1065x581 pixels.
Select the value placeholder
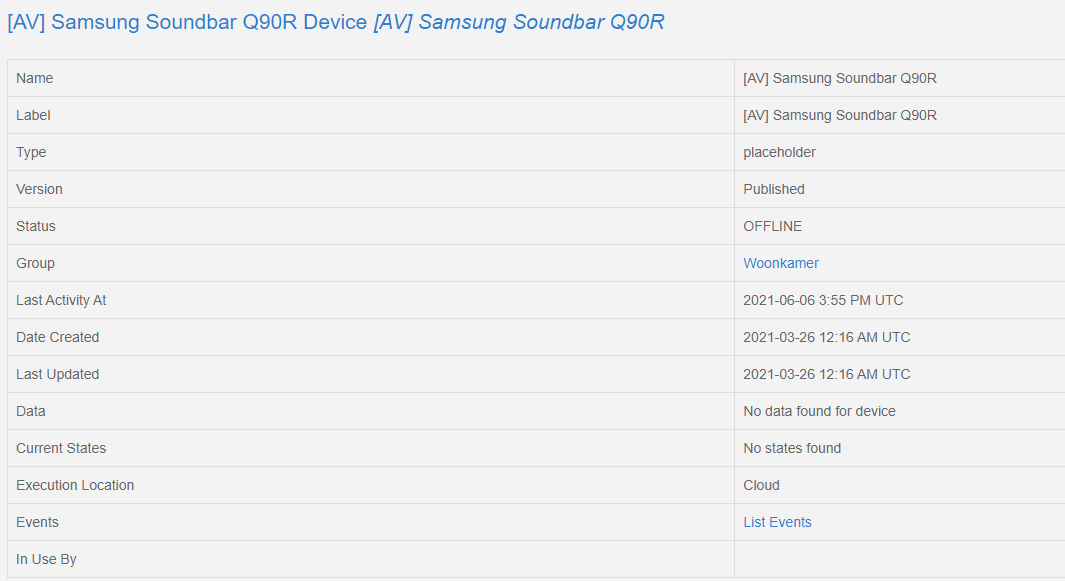click(x=779, y=152)
